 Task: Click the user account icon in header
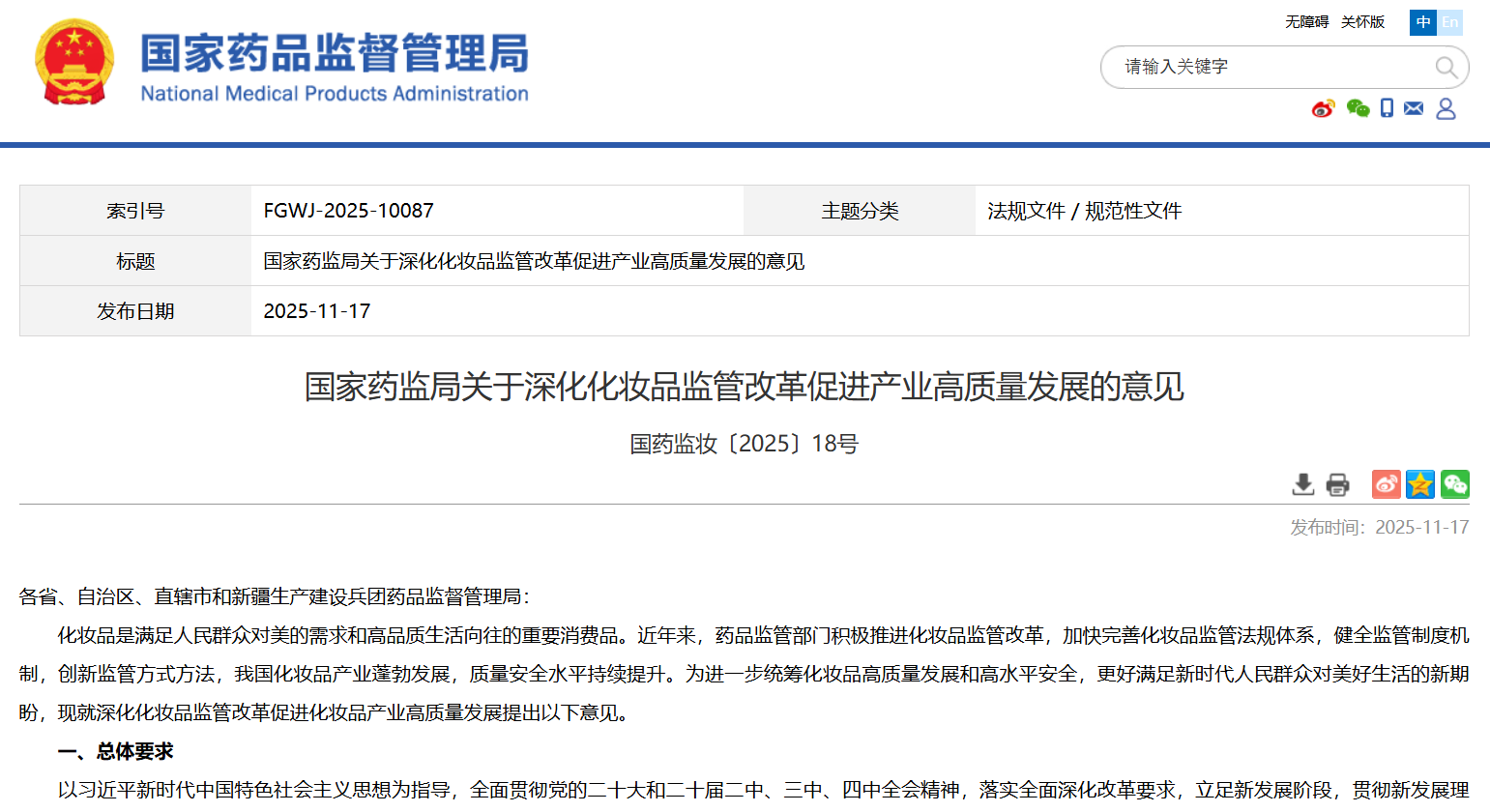tap(1446, 108)
